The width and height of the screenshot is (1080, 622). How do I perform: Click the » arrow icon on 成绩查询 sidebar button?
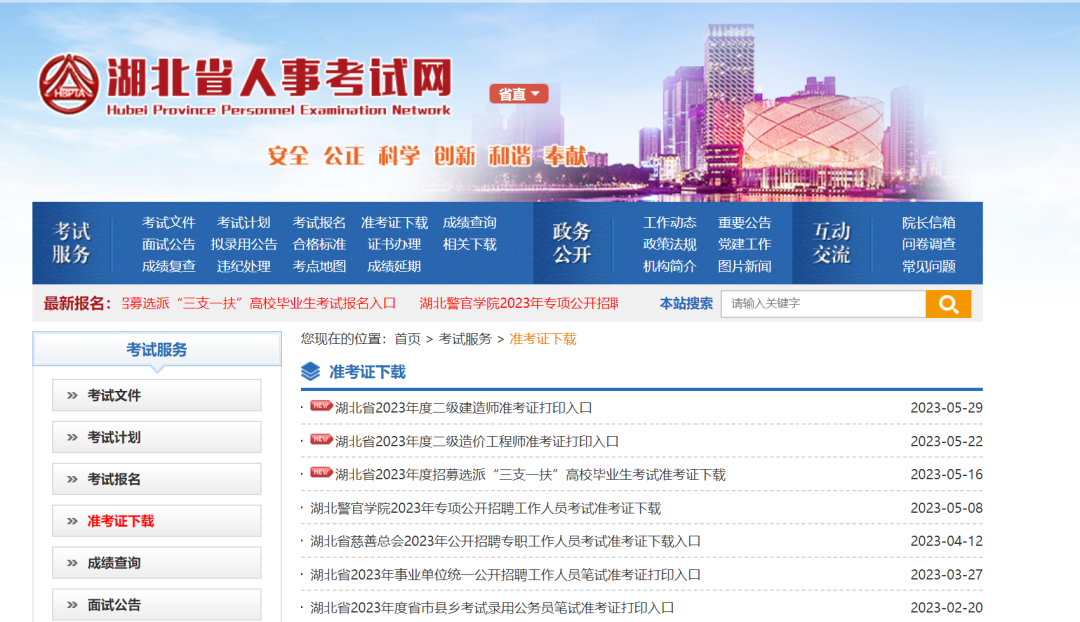coord(72,562)
